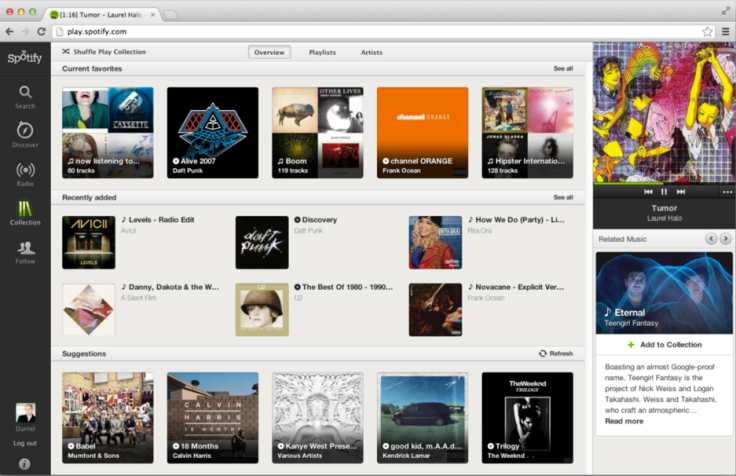The height and width of the screenshot is (476, 736).
Task: Click the Levels - Radio Edit title
Action: tap(161, 220)
